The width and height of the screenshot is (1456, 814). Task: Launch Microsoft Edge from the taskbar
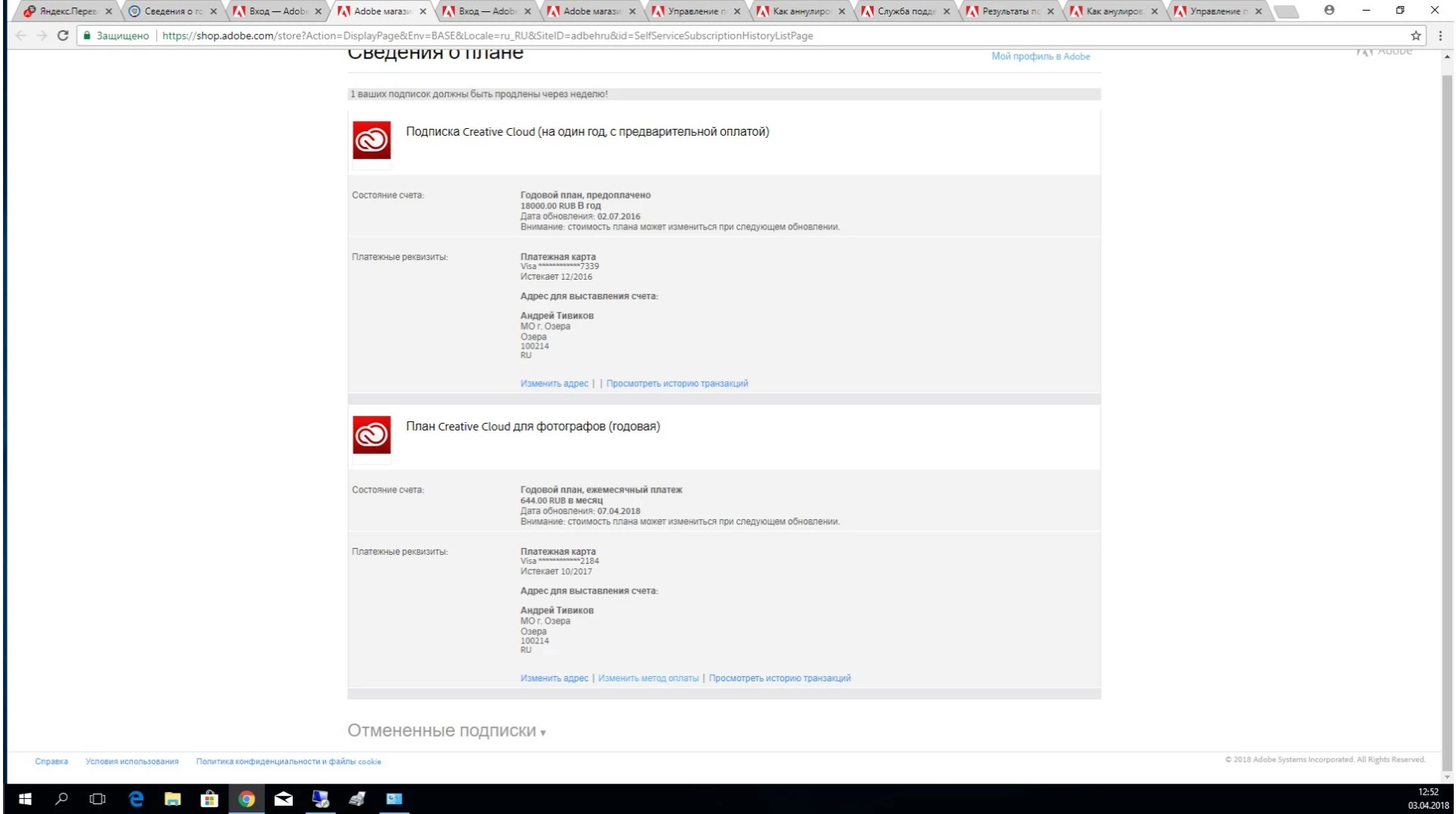[136, 799]
